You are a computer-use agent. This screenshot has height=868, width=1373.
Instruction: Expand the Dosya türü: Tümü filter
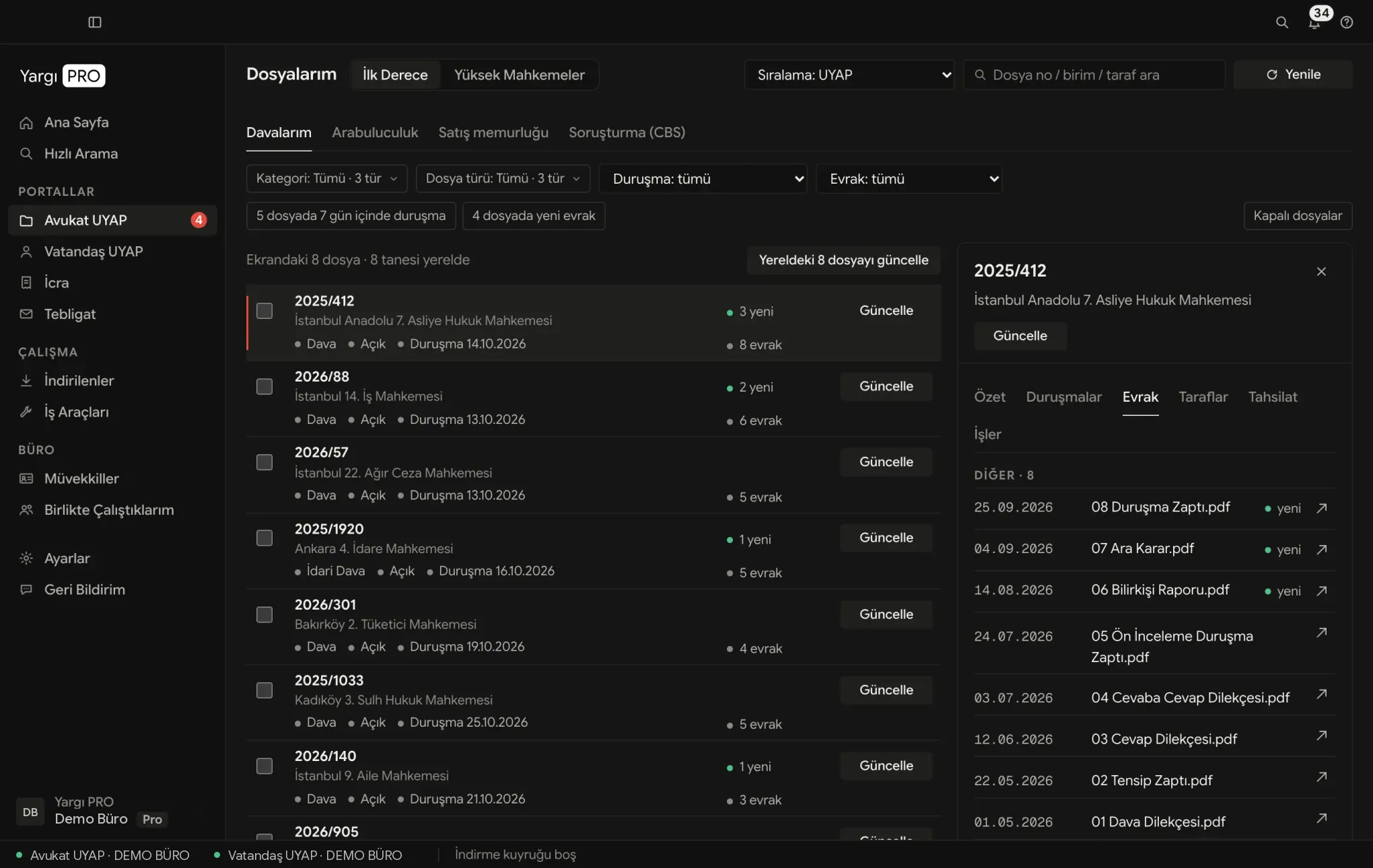[x=503, y=178]
